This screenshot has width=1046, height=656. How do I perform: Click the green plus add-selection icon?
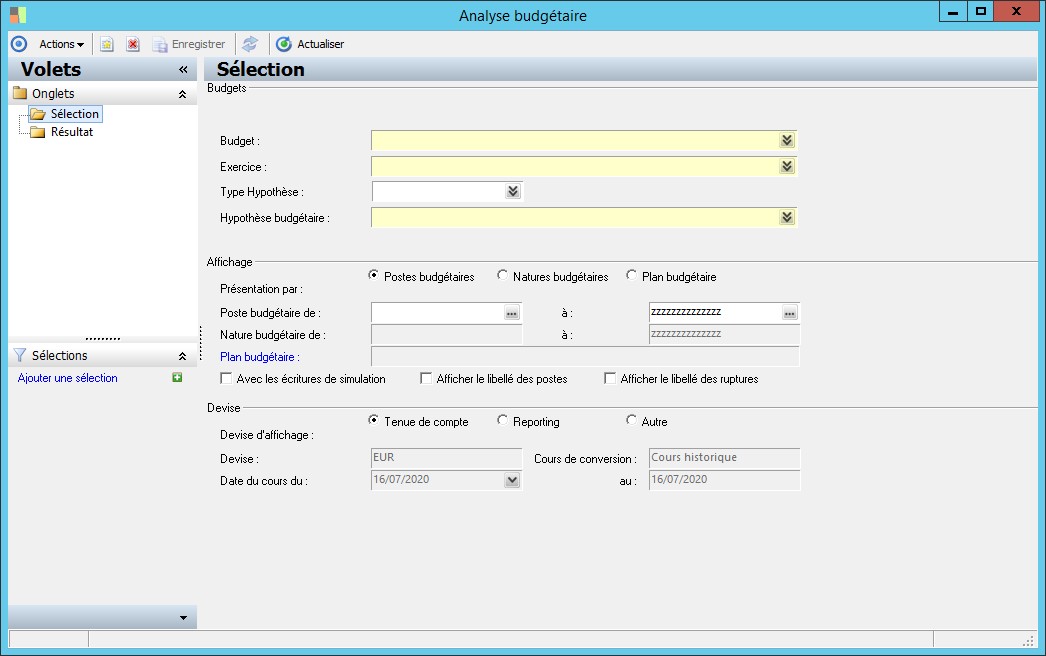tap(177, 378)
